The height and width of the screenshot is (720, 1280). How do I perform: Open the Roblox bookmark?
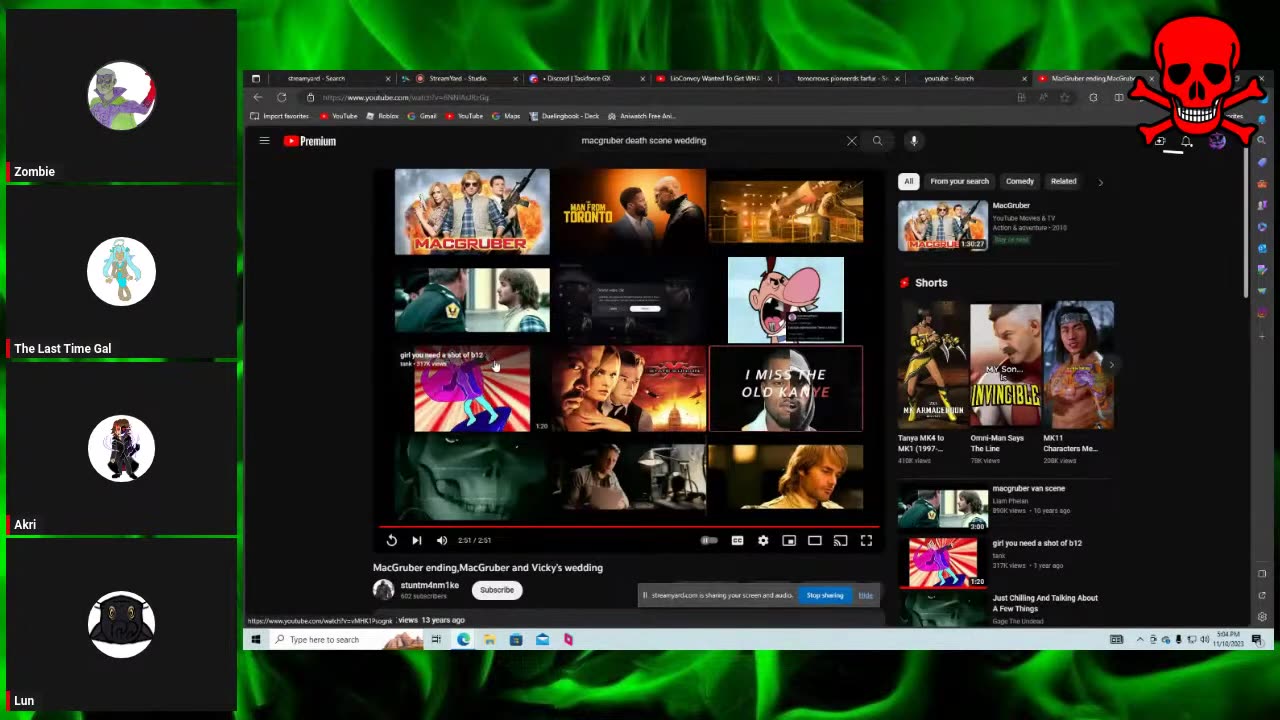click(x=383, y=116)
